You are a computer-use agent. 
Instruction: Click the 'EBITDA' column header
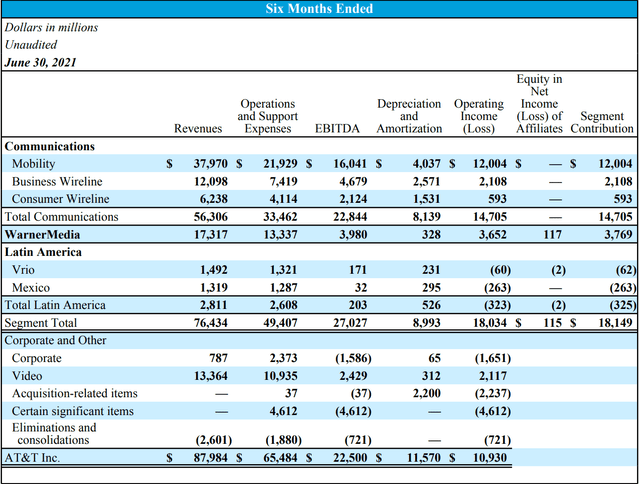tap(337, 129)
